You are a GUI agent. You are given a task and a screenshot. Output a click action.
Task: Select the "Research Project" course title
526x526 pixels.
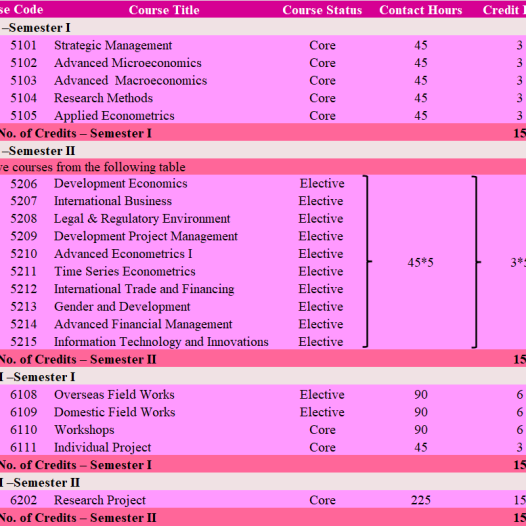(x=100, y=500)
